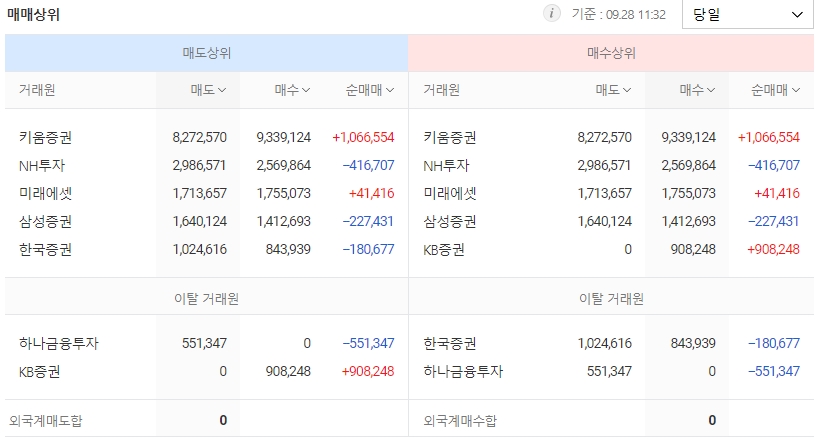This screenshot has width=818, height=443.
Task: Click KB증권 in the 매수상위 top five
Action: [444, 249]
